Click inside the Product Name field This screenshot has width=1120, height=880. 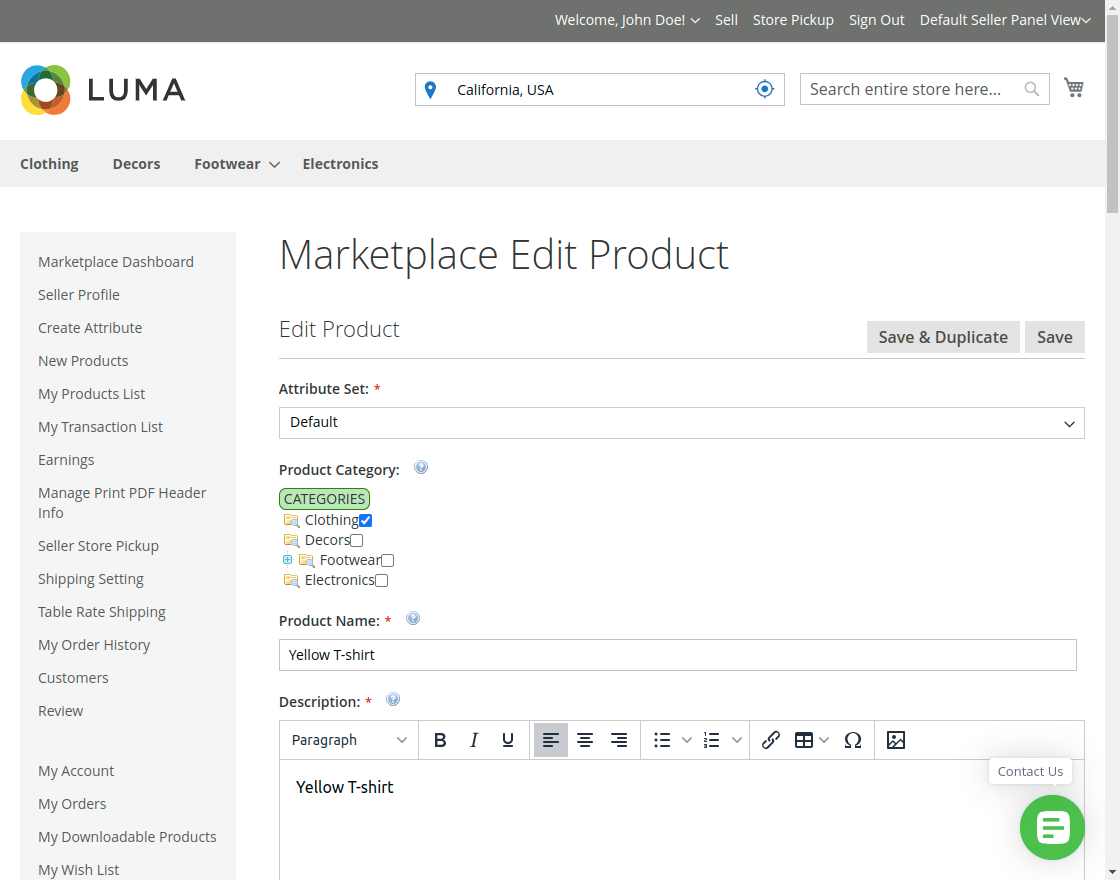[677, 655]
